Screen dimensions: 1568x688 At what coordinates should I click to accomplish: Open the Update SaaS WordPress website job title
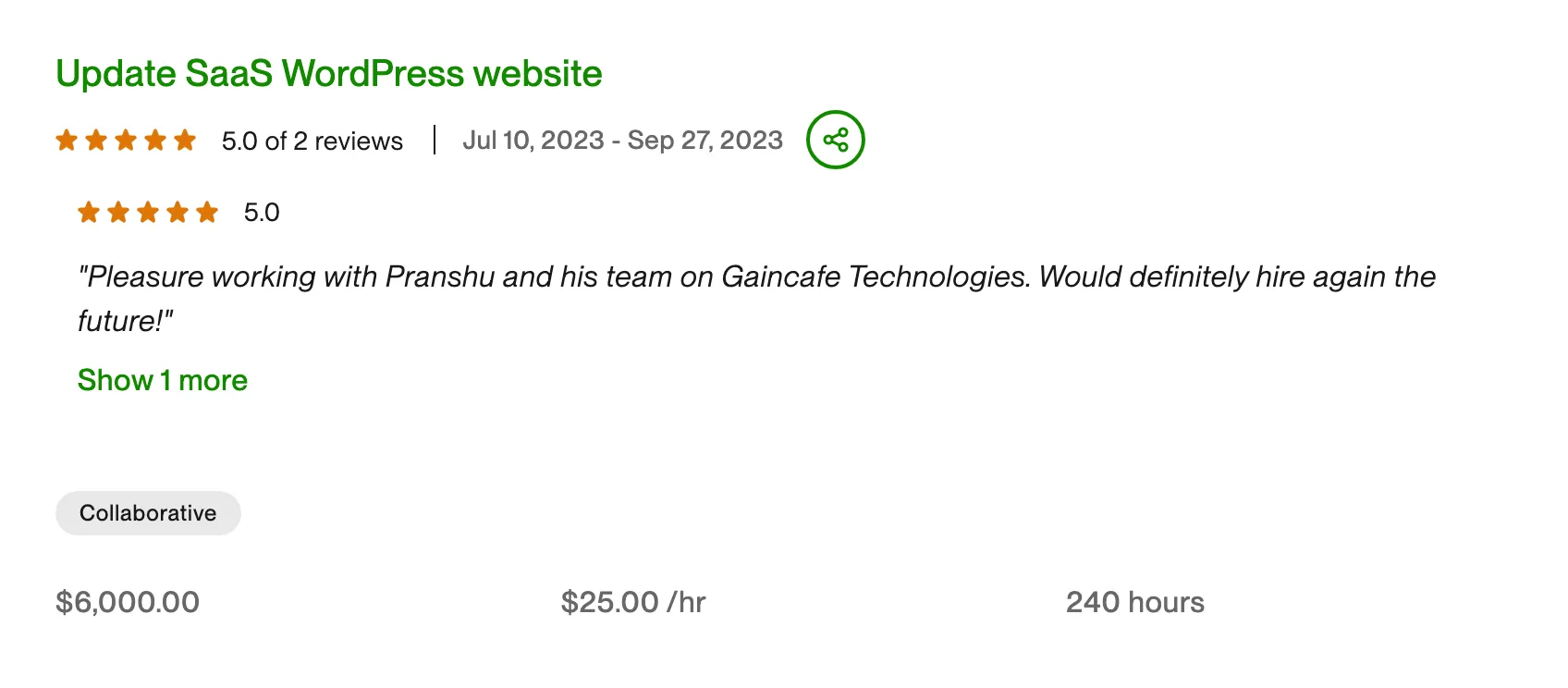coord(328,74)
